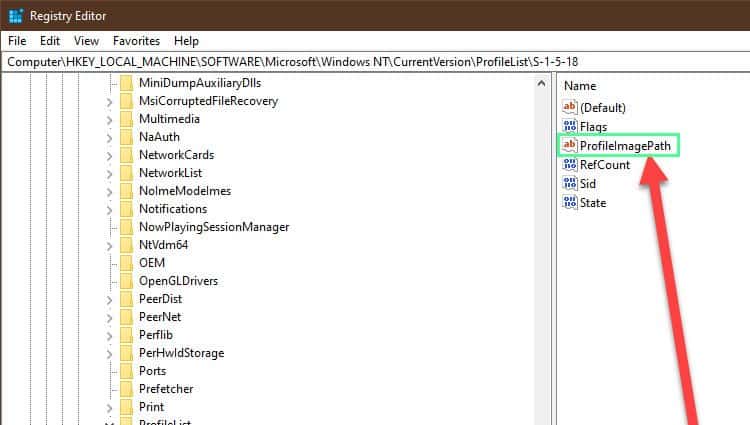750x425 pixels.
Task: Click the Sid binary value icon
Action: click(x=570, y=184)
